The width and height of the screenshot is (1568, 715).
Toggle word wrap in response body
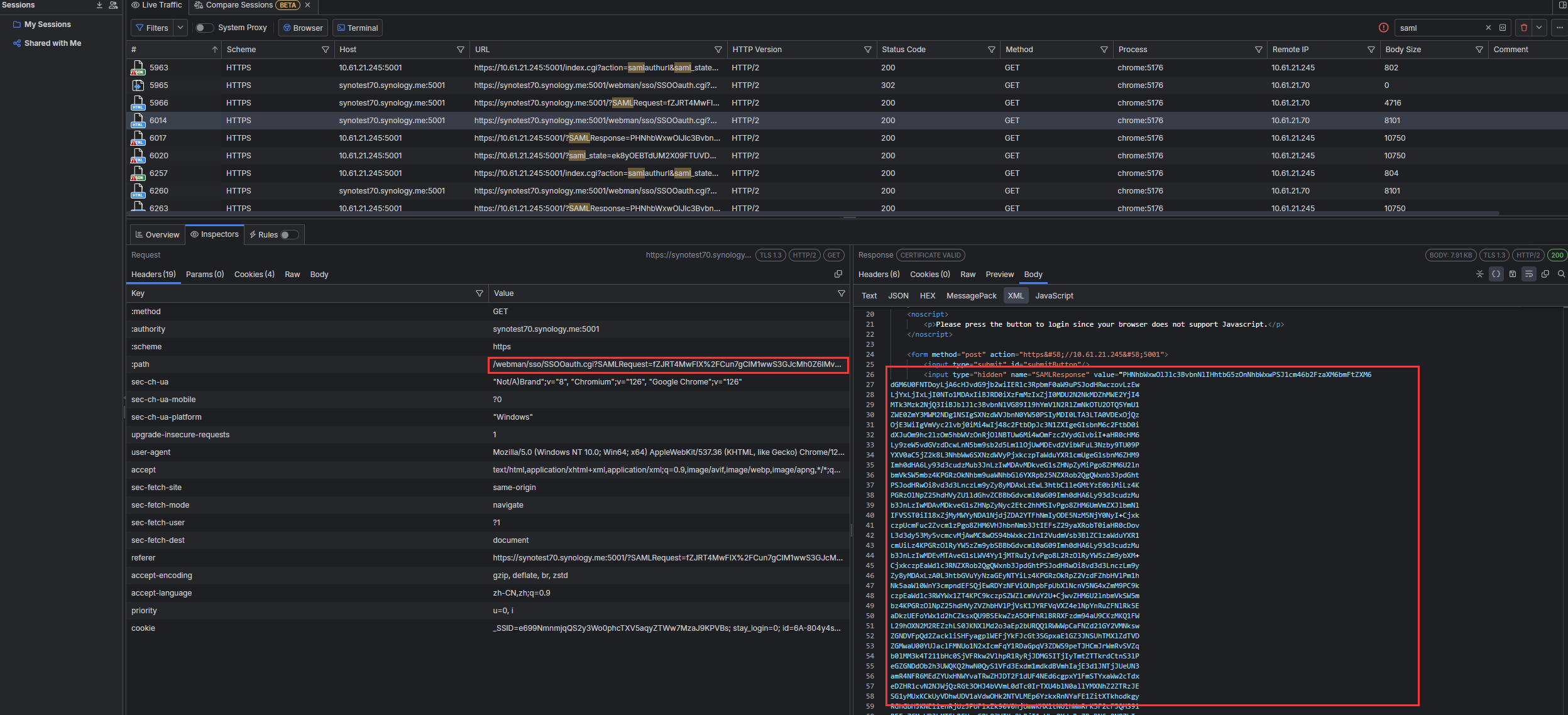[x=1528, y=274]
